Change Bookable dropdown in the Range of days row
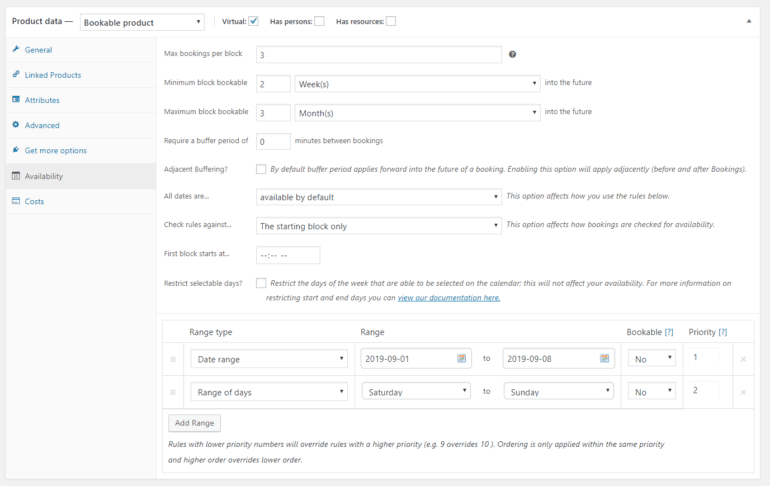Image resolution: width=770 pixels, height=486 pixels. 652,391
